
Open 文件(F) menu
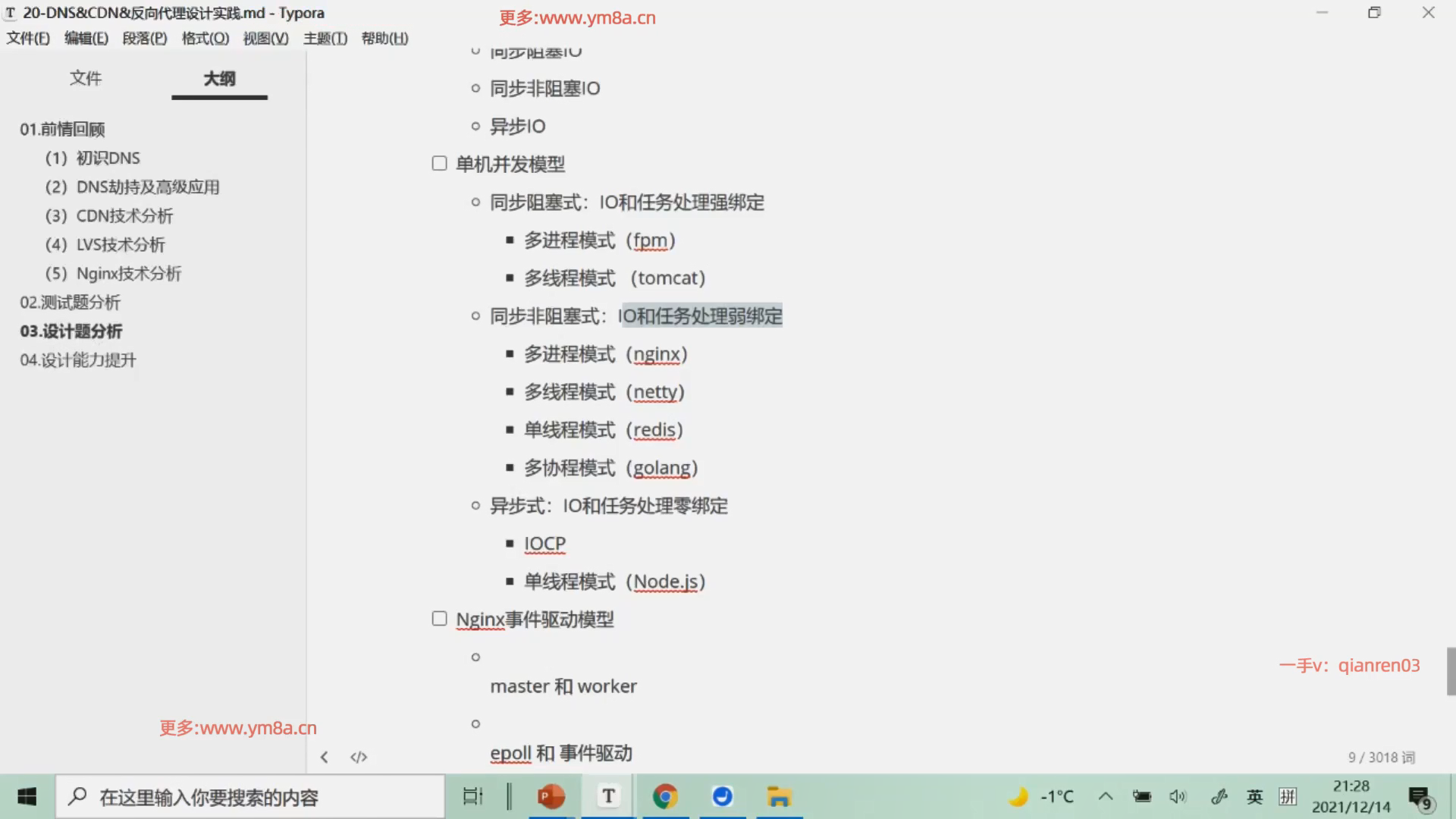(x=28, y=38)
